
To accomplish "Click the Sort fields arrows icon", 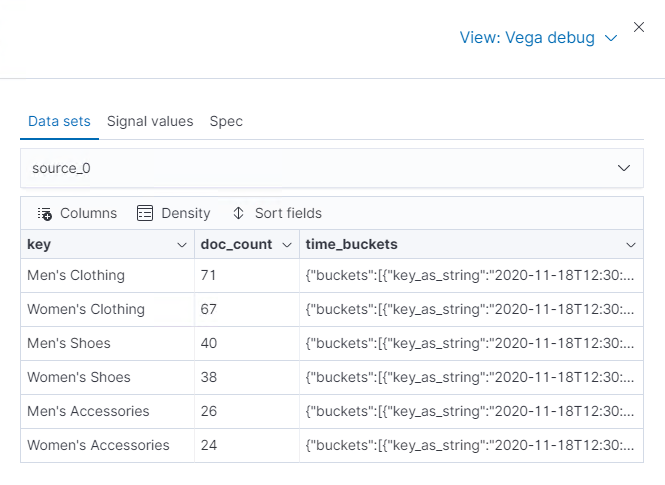I will click(238, 213).
